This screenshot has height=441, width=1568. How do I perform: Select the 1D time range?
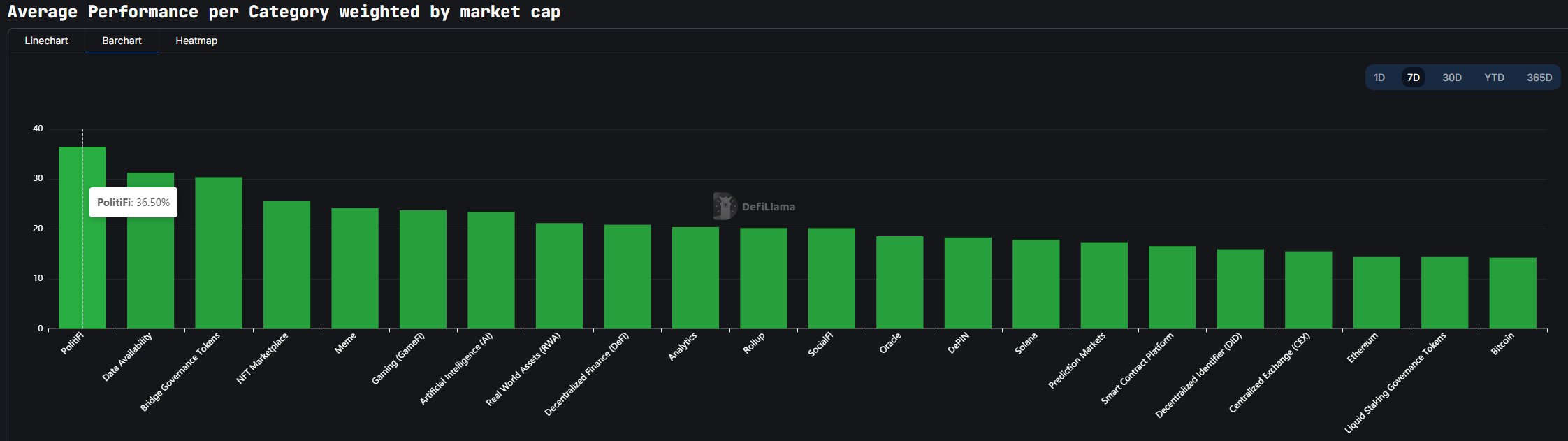1379,78
